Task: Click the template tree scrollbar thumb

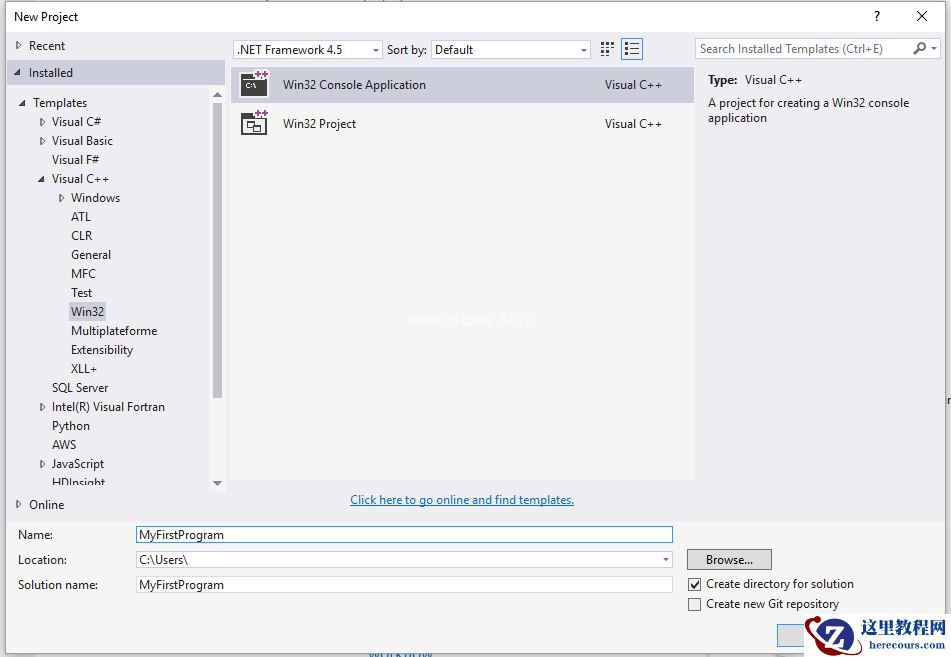Action: click(218, 250)
